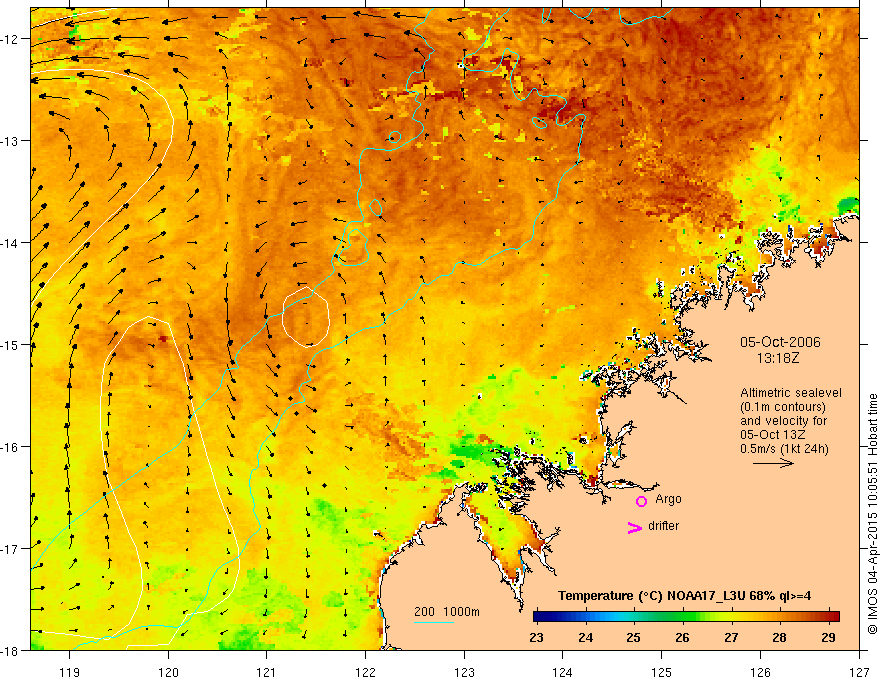Select the temperature color bar

tap(686, 616)
